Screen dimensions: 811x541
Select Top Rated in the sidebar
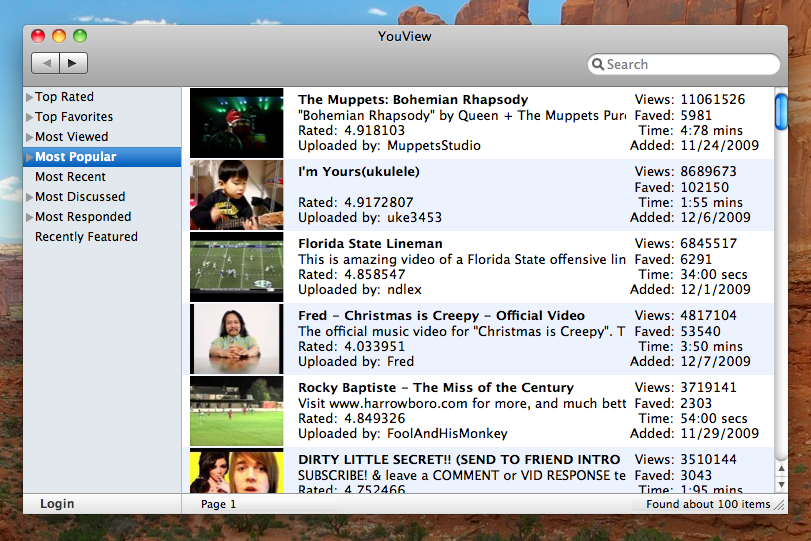pos(65,97)
